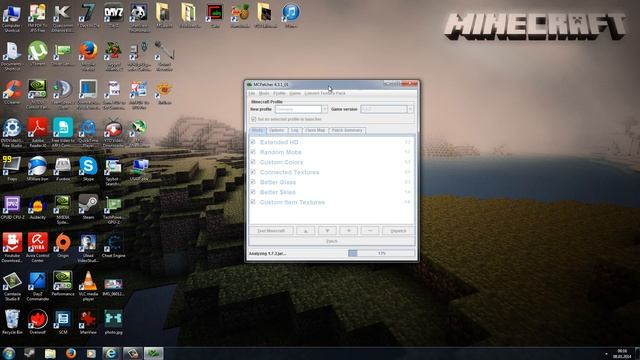Screen dimensions: 640x360
Task: Click the Windows Start button
Action: coord(9,353)
